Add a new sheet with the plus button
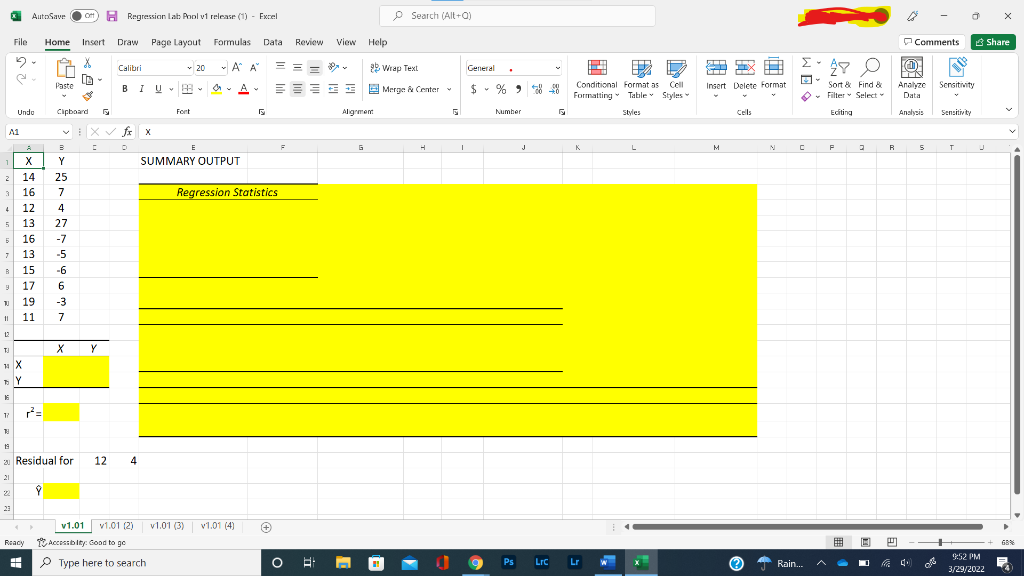The image size is (1024, 576). click(266, 527)
